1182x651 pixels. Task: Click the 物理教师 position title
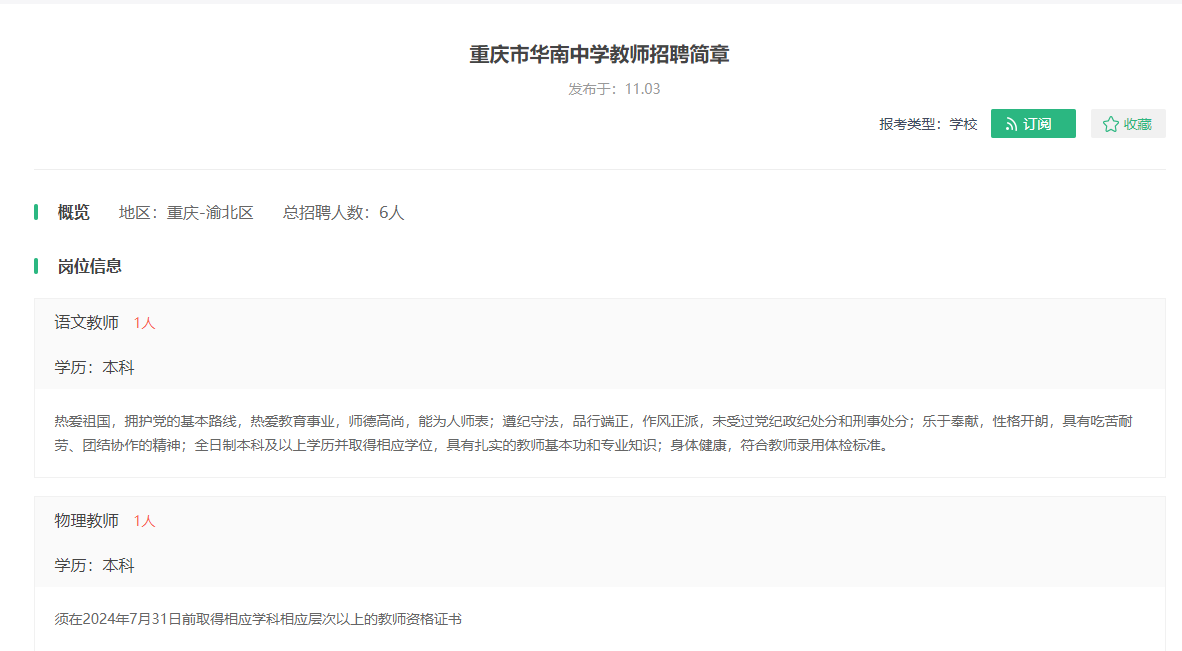pos(87,521)
